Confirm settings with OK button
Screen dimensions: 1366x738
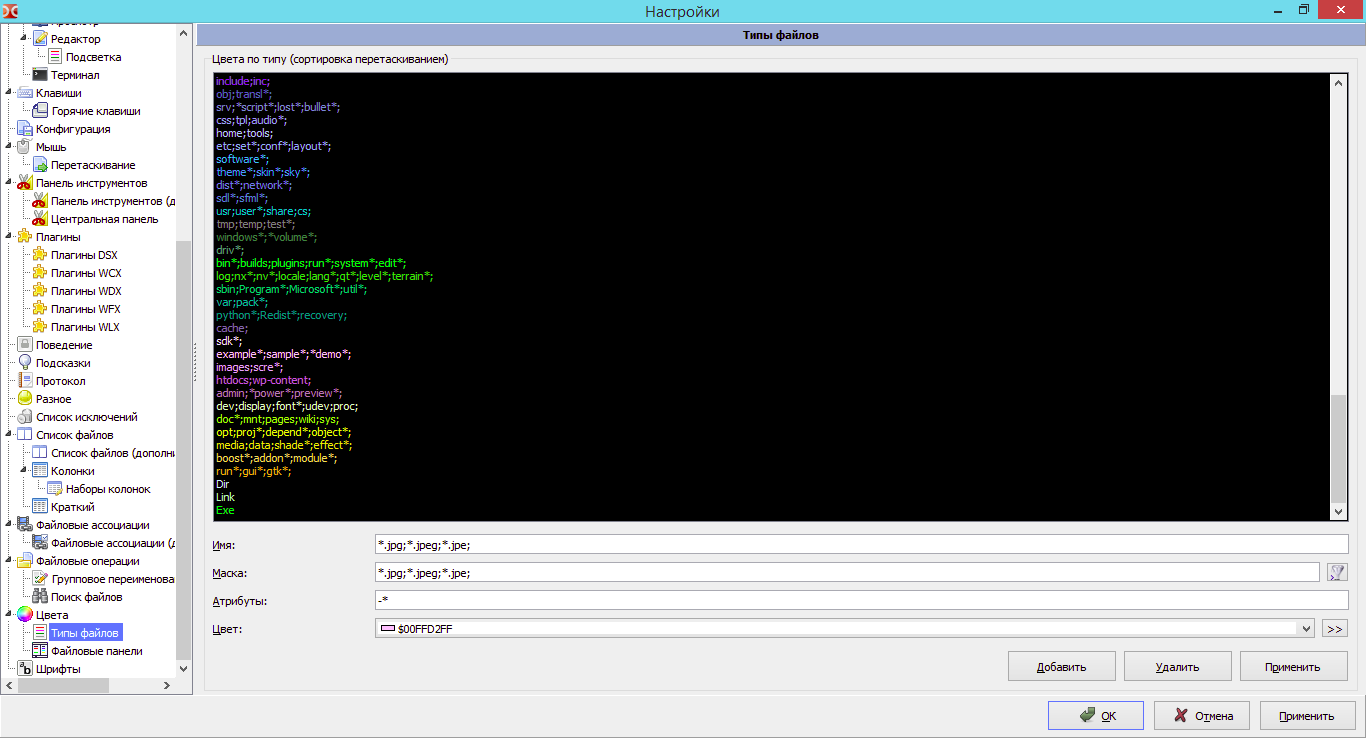(1097, 715)
